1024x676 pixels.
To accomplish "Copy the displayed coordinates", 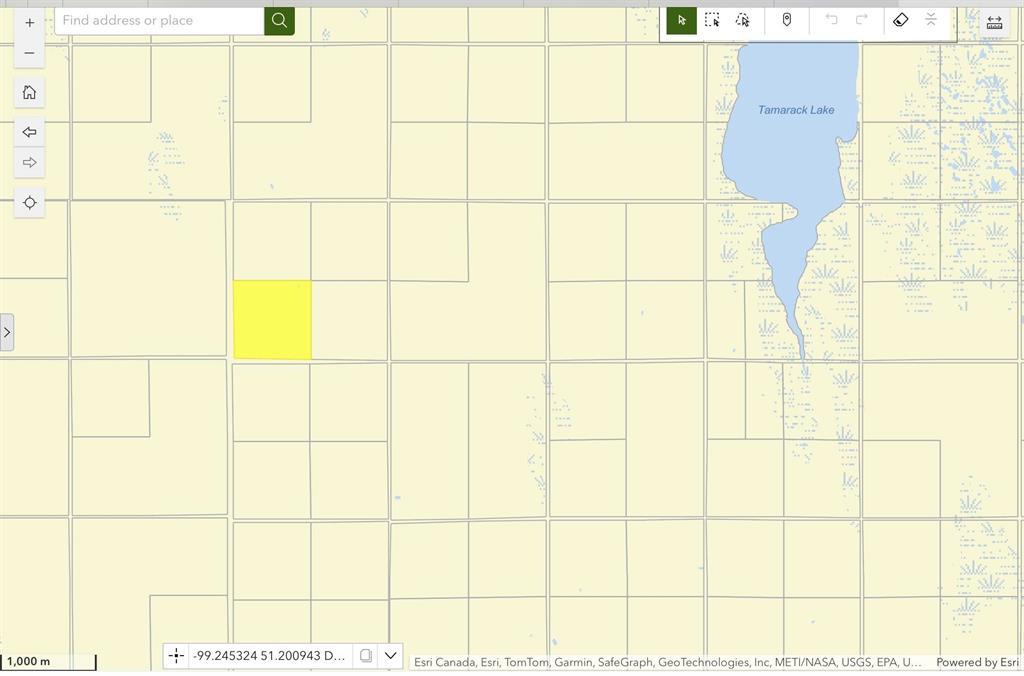I will click(366, 656).
